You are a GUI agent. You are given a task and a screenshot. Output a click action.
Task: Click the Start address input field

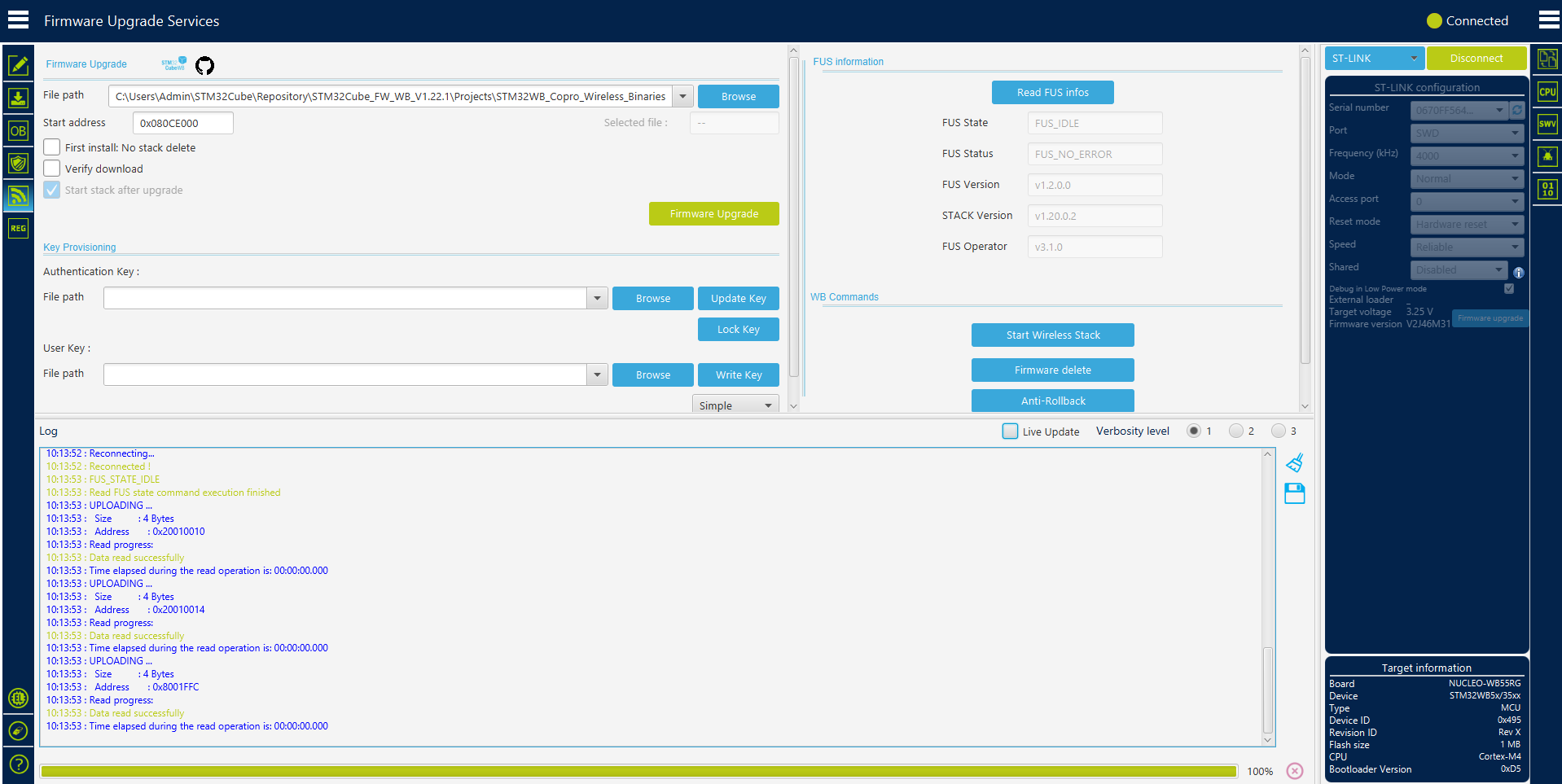click(x=183, y=123)
